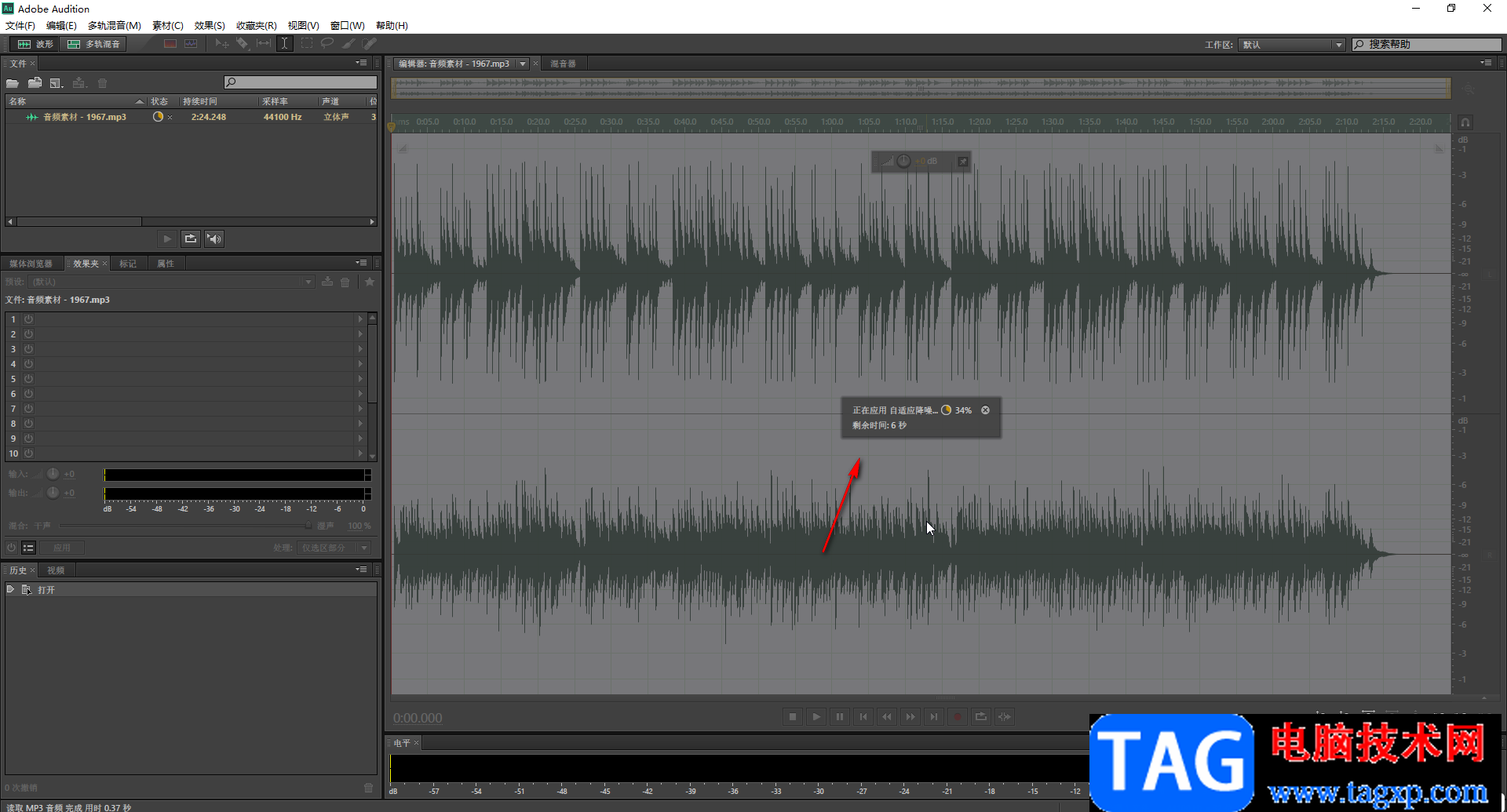Select the 音频素材 - 1967.mp3 file row
This screenshot has width=1507, height=812.
pyautogui.click(x=192, y=117)
